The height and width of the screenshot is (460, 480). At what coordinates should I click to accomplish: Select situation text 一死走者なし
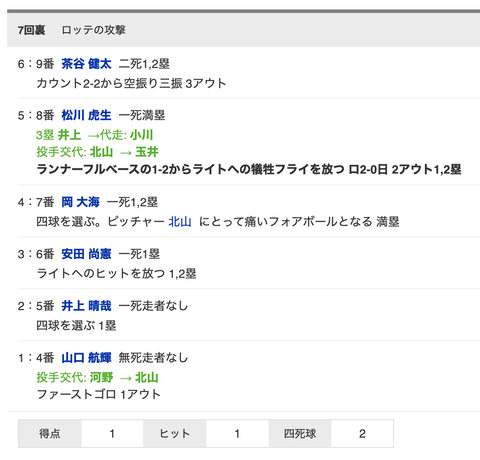pyautogui.click(x=153, y=306)
